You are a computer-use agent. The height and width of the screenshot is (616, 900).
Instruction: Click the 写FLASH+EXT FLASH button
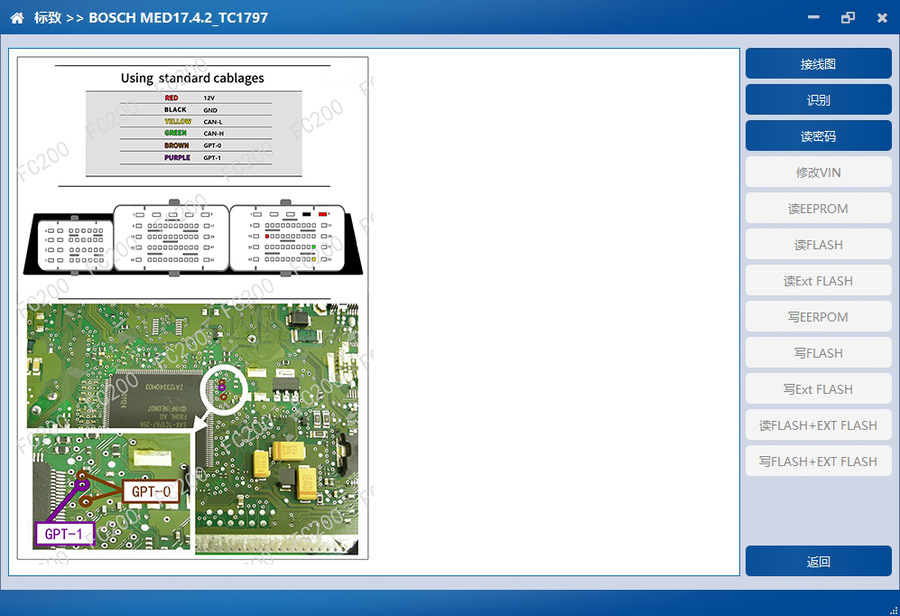818,462
